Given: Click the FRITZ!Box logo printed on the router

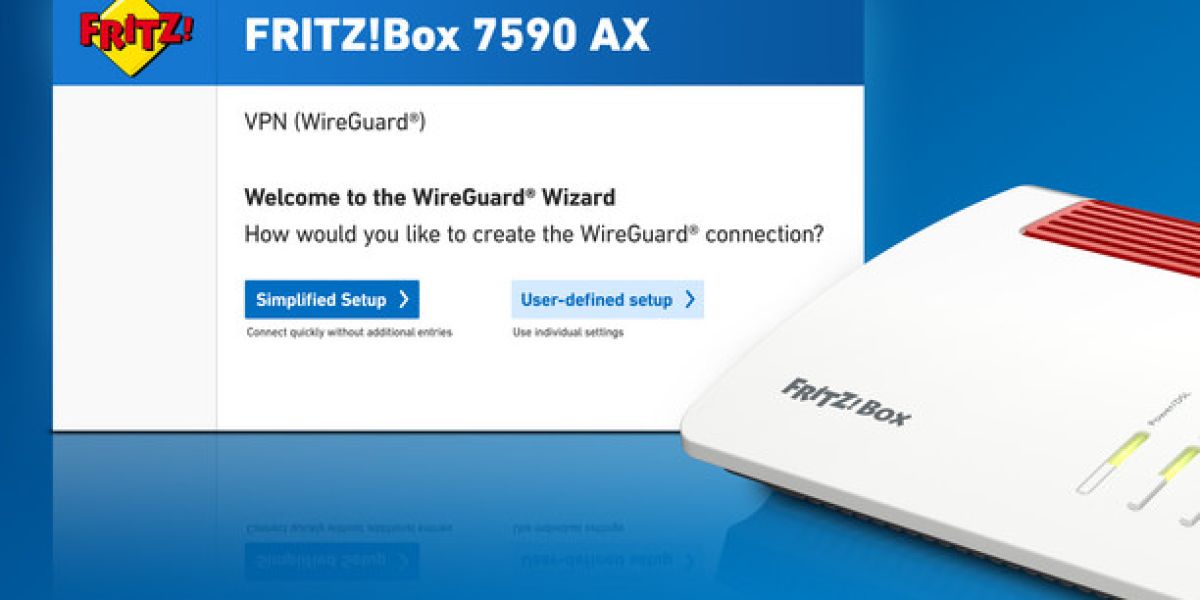Looking at the screenshot, I should tap(846, 401).
